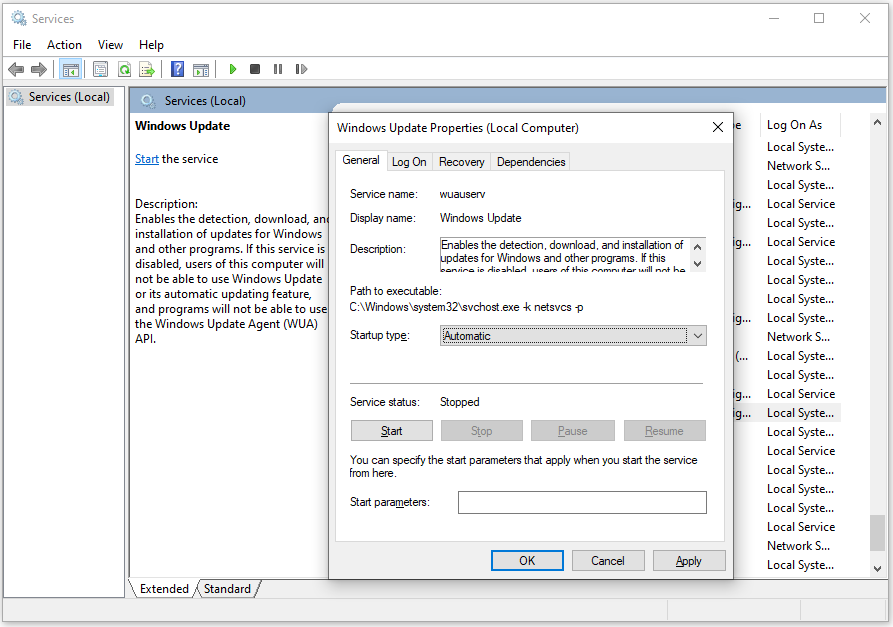This screenshot has height=627, width=893.
Task: Click the Forward arrow toolbar icon
Action: click(39, 69)
